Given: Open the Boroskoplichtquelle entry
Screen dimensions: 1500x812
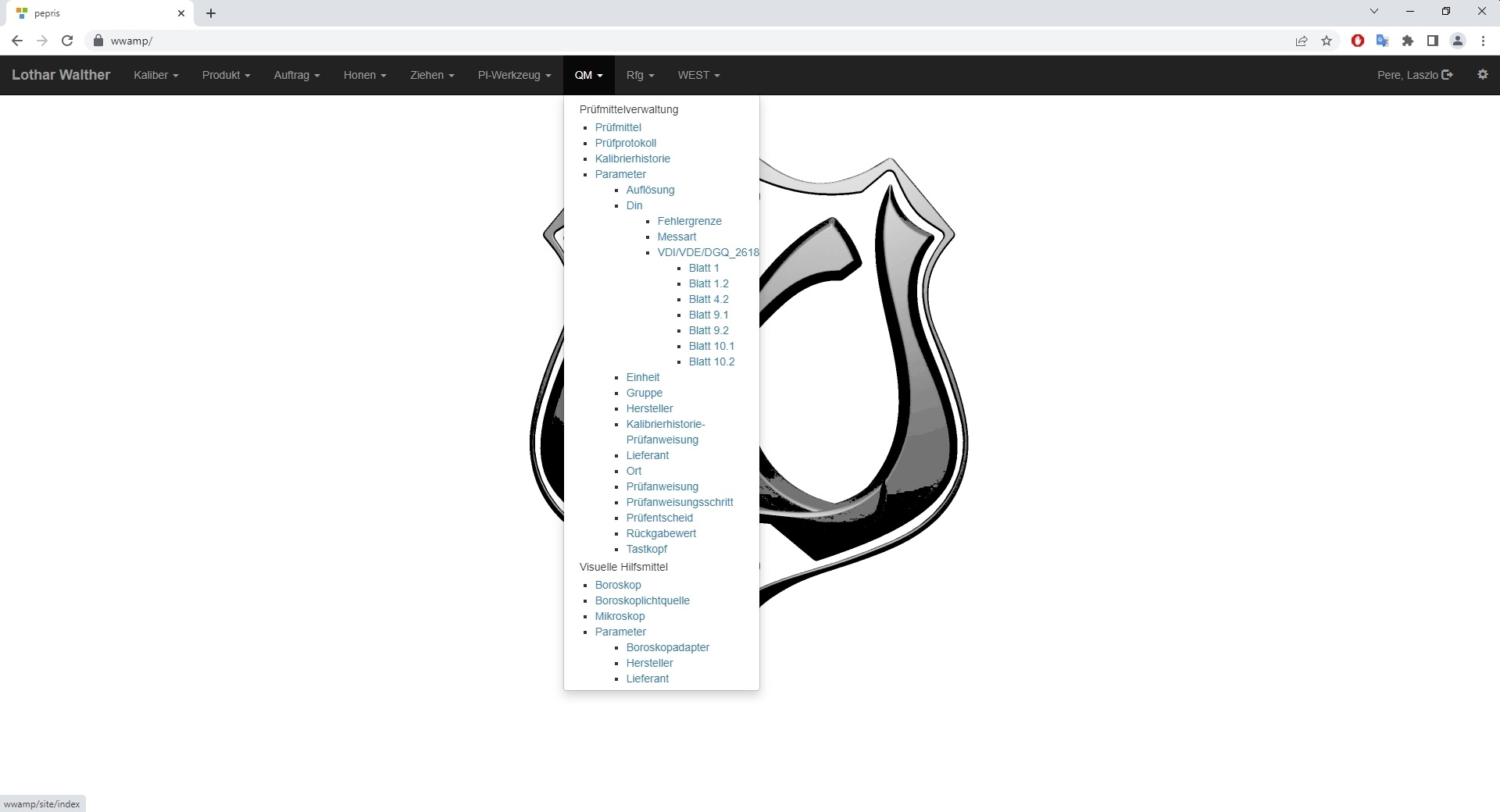Looking at the screenshot, I should [x=642, y=600].
